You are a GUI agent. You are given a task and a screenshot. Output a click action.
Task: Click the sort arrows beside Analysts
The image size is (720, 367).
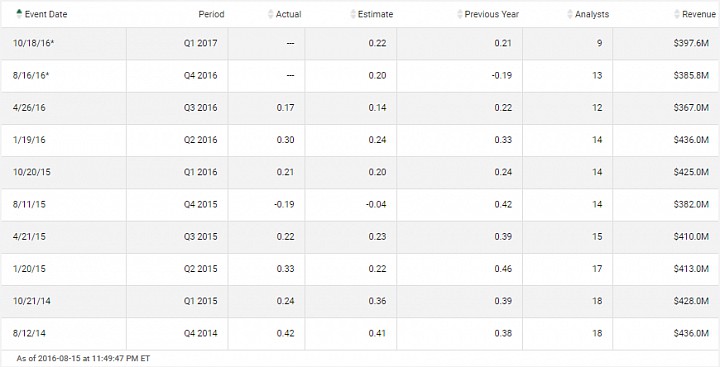(x=570, y=14)
